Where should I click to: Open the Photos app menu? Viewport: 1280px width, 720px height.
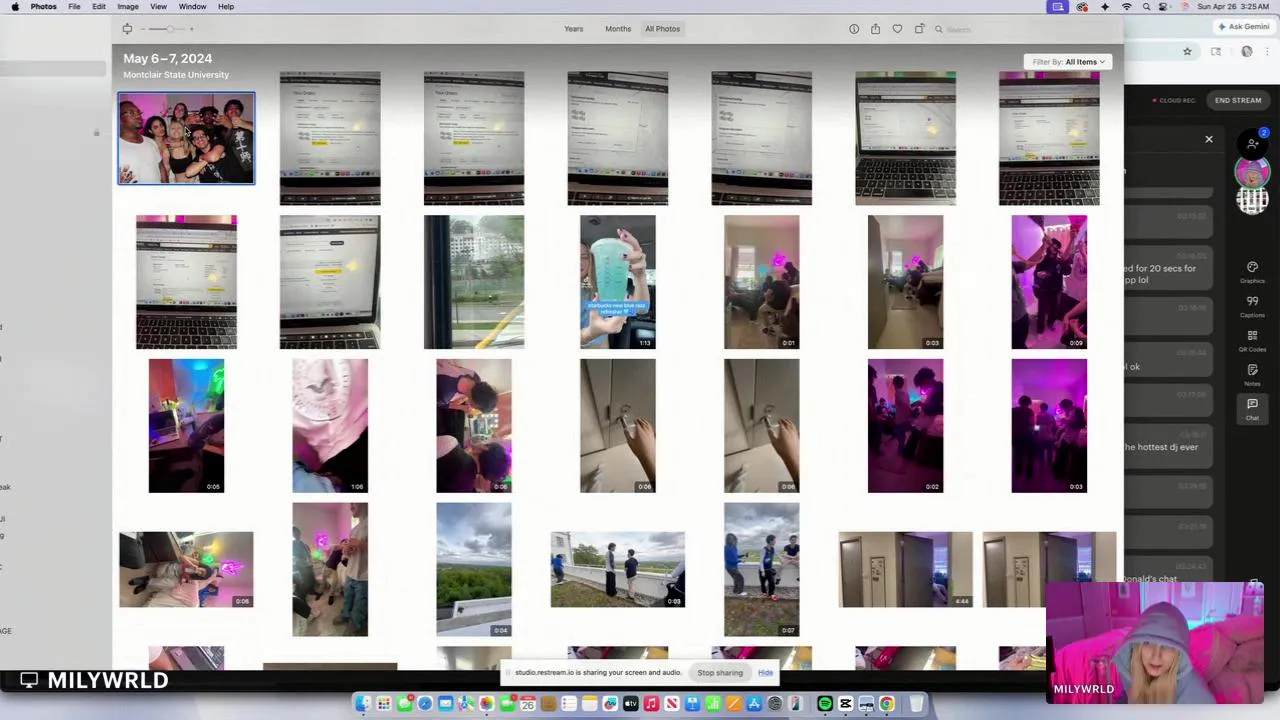43,7
